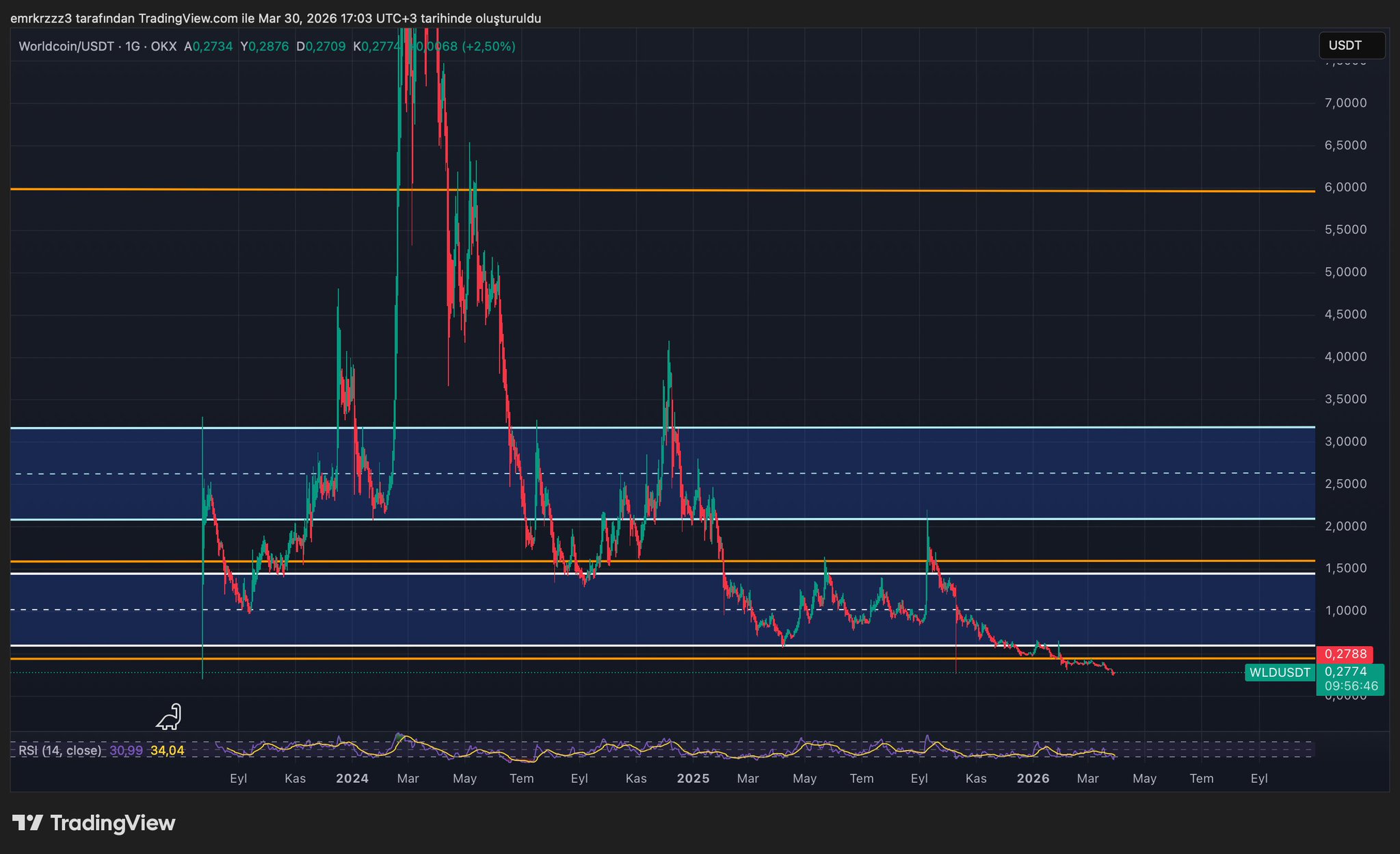Click the green +2,50% change value
1400x854 pixels.
pos(489,47)
